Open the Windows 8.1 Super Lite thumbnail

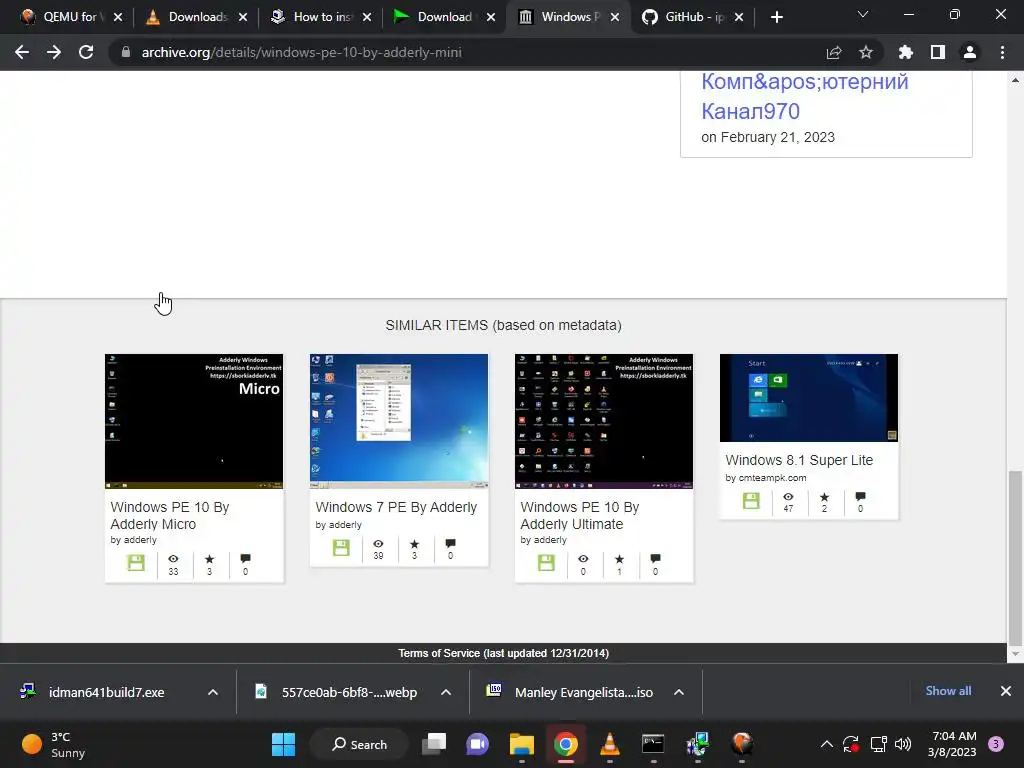[x=809, y=398]
